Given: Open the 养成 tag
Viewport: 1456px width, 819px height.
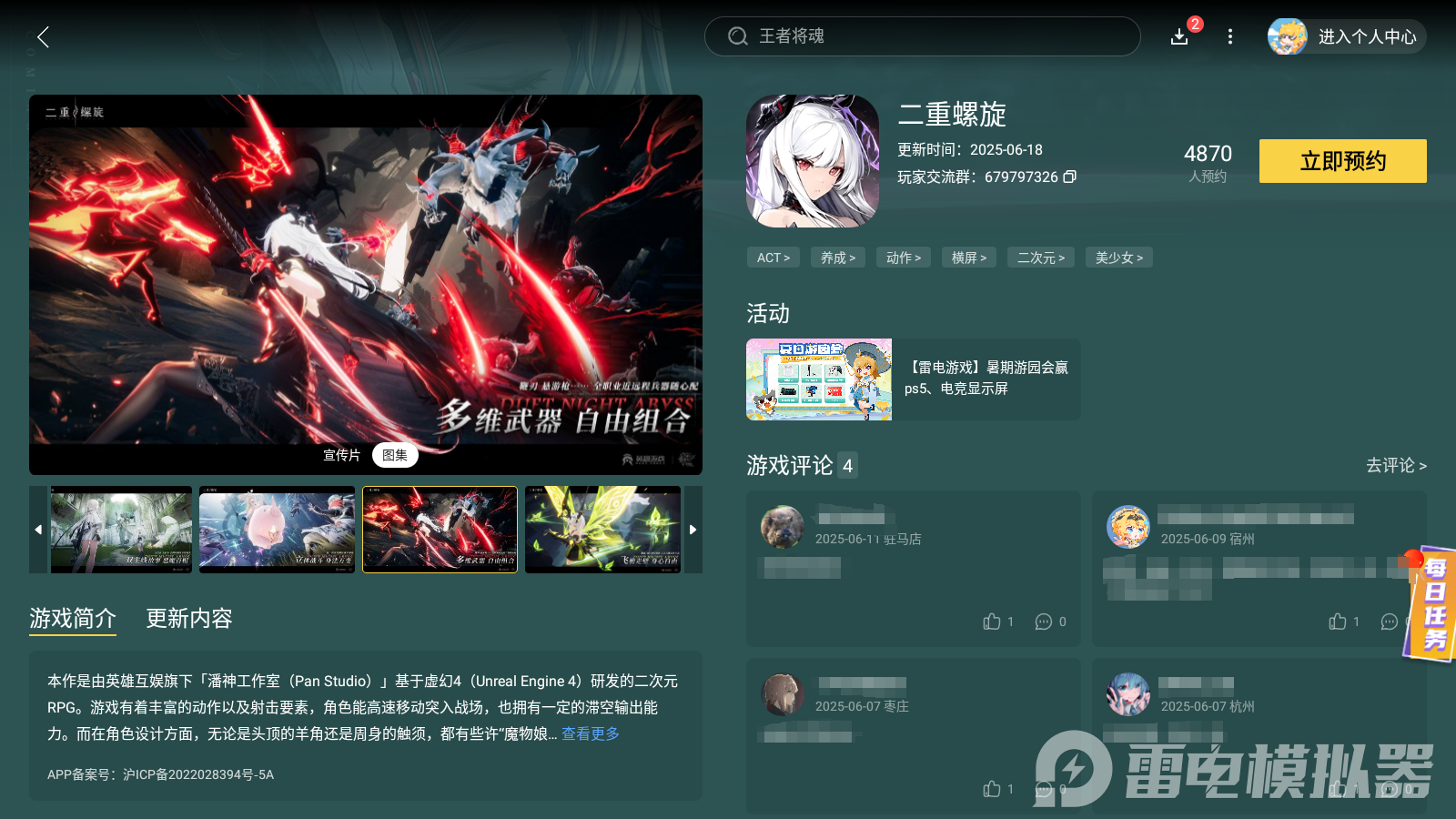Looking at the screenshot, I should pyautogui.click(x=838, y=258).
